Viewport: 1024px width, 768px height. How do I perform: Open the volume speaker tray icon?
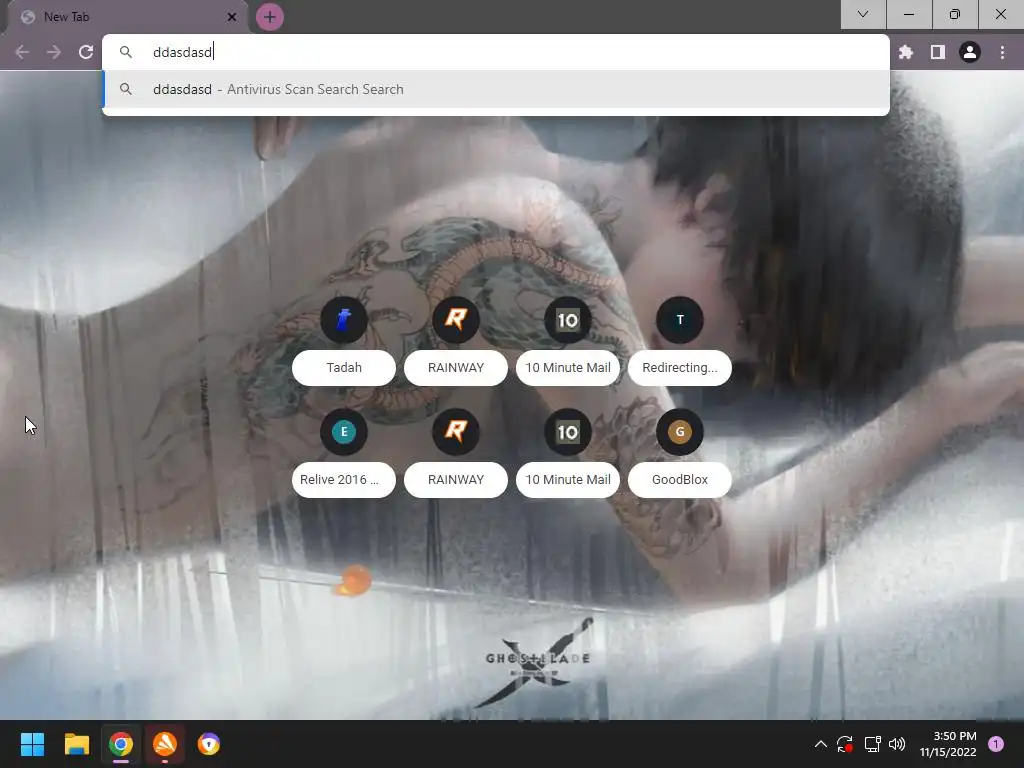[897, 744]
